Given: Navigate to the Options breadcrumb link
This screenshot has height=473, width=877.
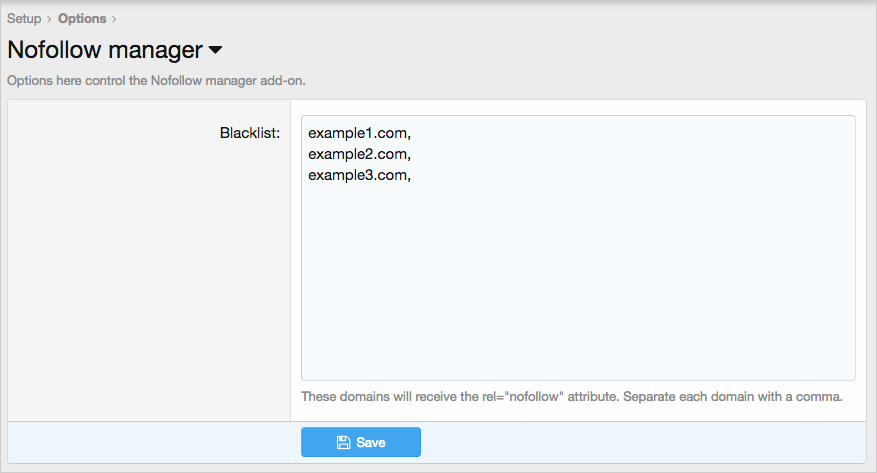Looking at the screenshot, I should point(82,18).
